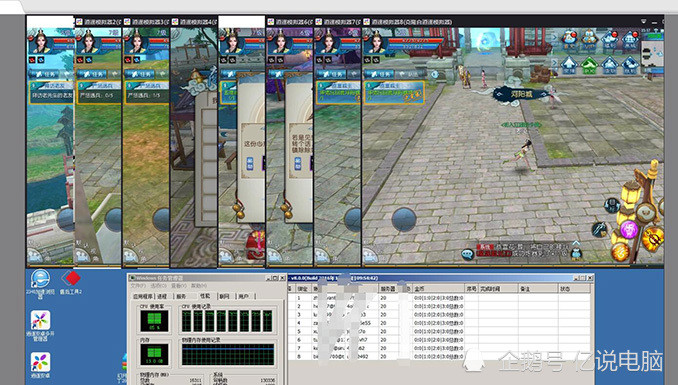
Task: Use the large orange fire attack skill
Action: tap(652, 238)
